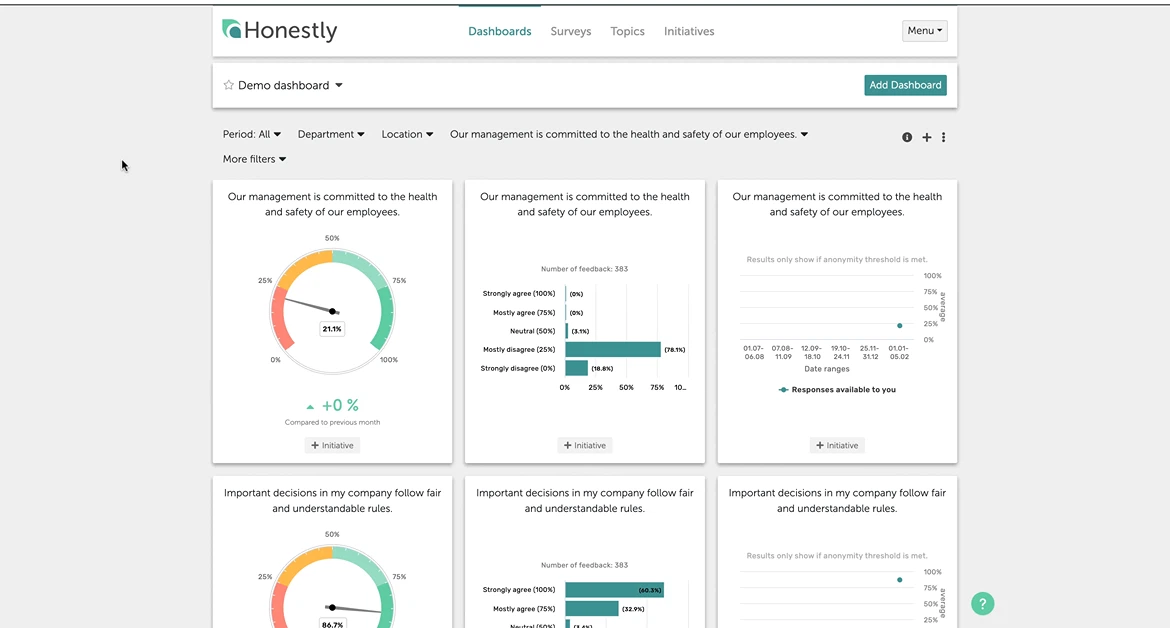Open the Department filter dropdown
Viewport: 1170px width, 628px height.
(331, 134)
